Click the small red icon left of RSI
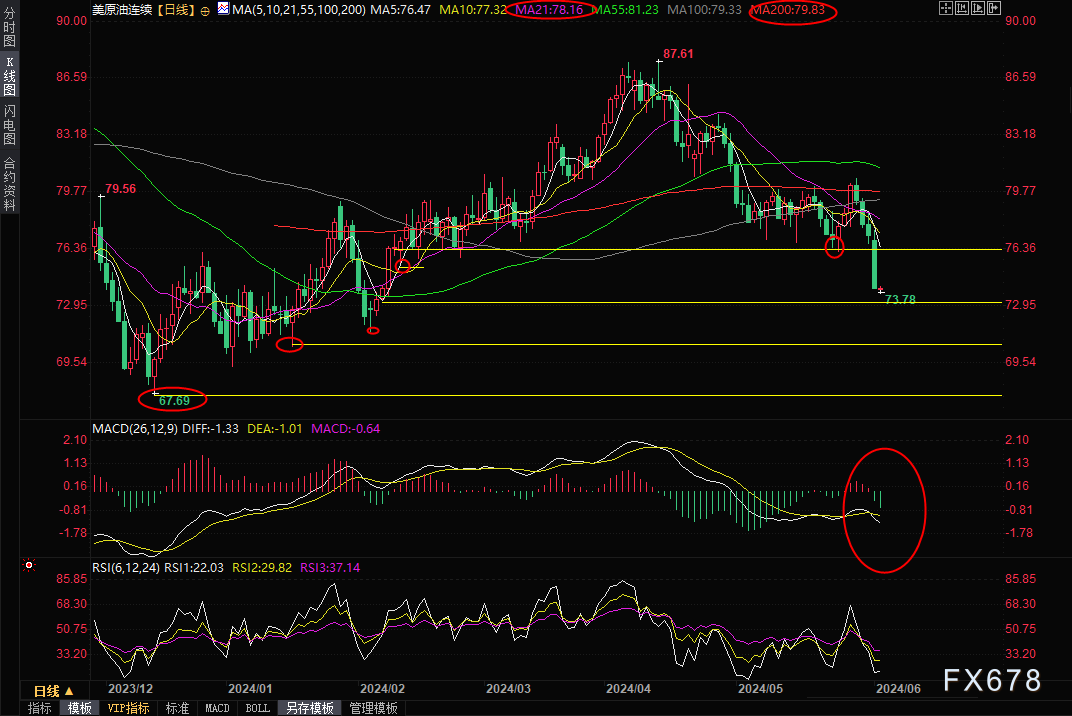Viewport: 1072px width, 716px height. 29,566
